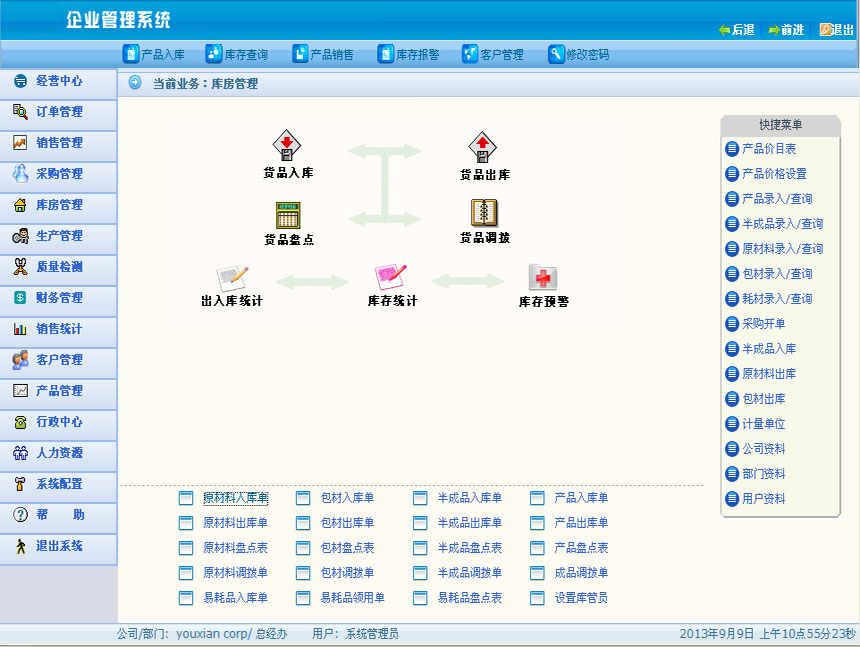Open the 货品盘点 calculator icon

pos(288,215)
